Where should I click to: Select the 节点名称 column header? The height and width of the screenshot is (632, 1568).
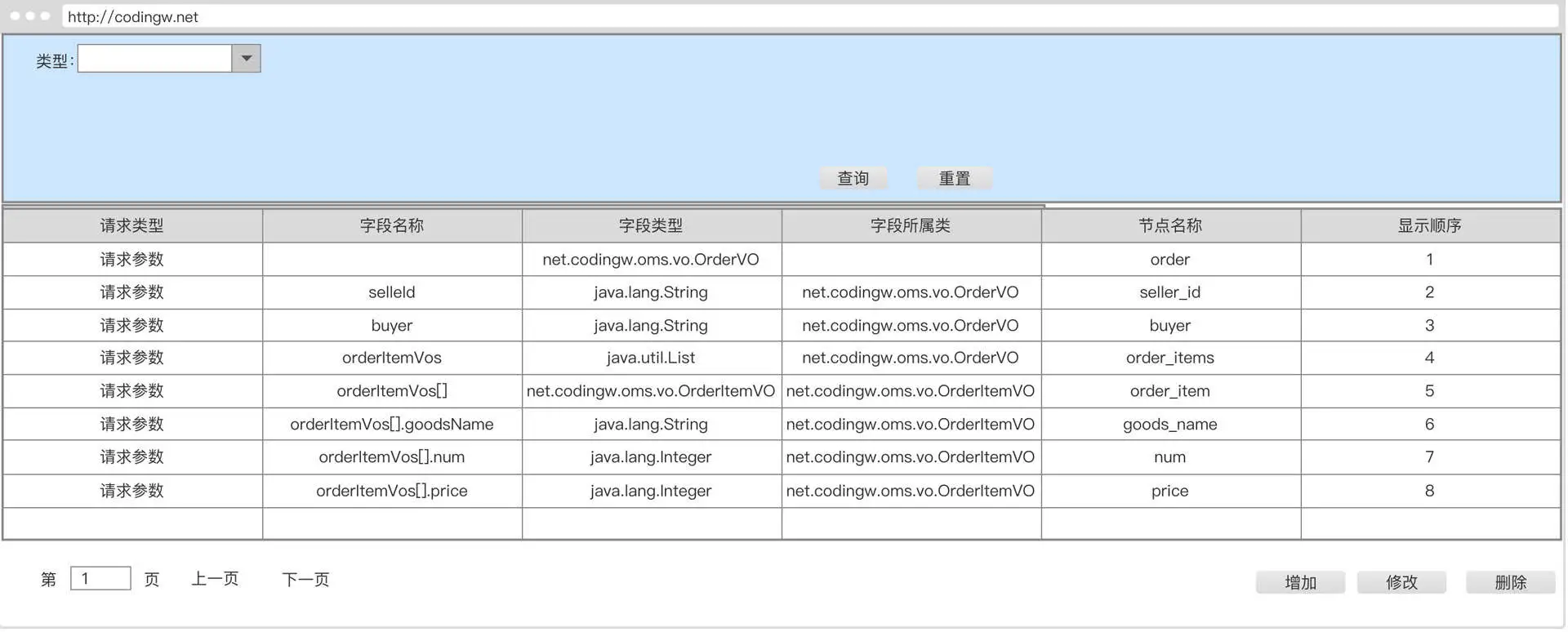(x=1169, y=225)
